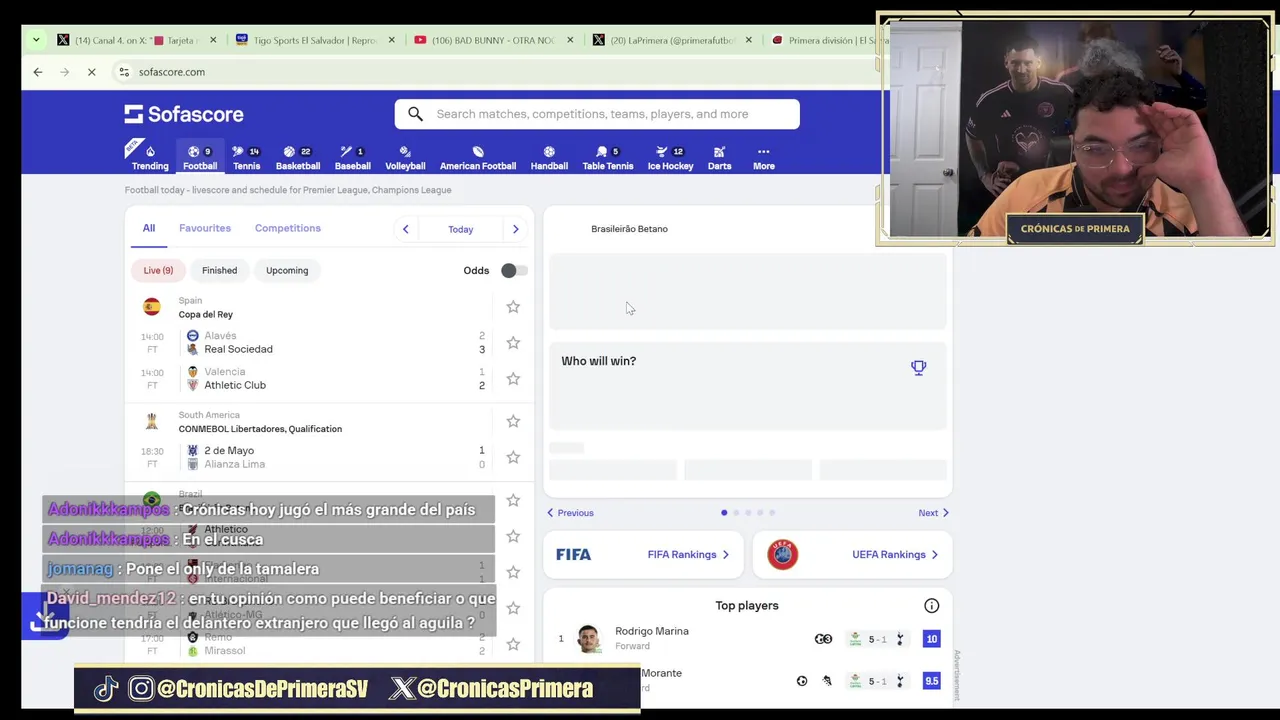Screen dimensions: 1280x720
Task: Select the All matches tab
Action: tap(148, 228)
